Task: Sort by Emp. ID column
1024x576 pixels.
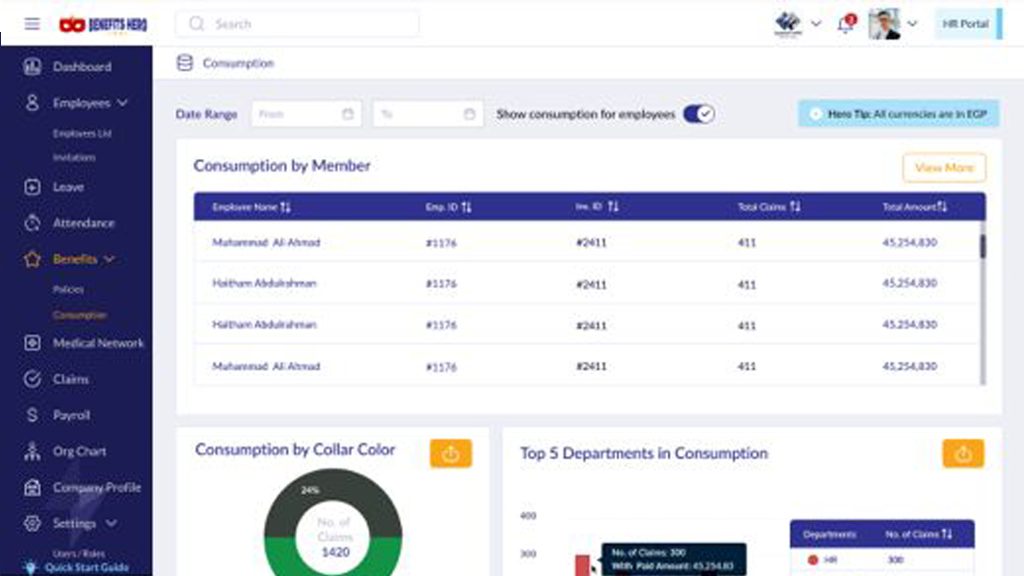Action: click(466, 207)
